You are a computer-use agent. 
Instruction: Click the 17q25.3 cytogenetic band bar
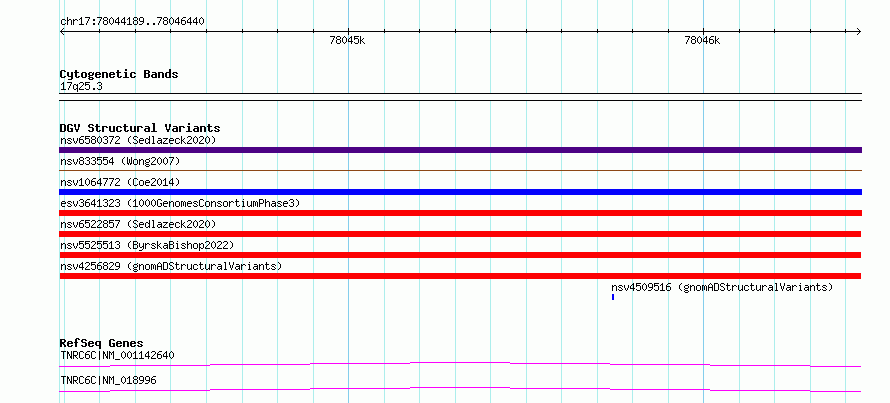[x=460, y=97]
